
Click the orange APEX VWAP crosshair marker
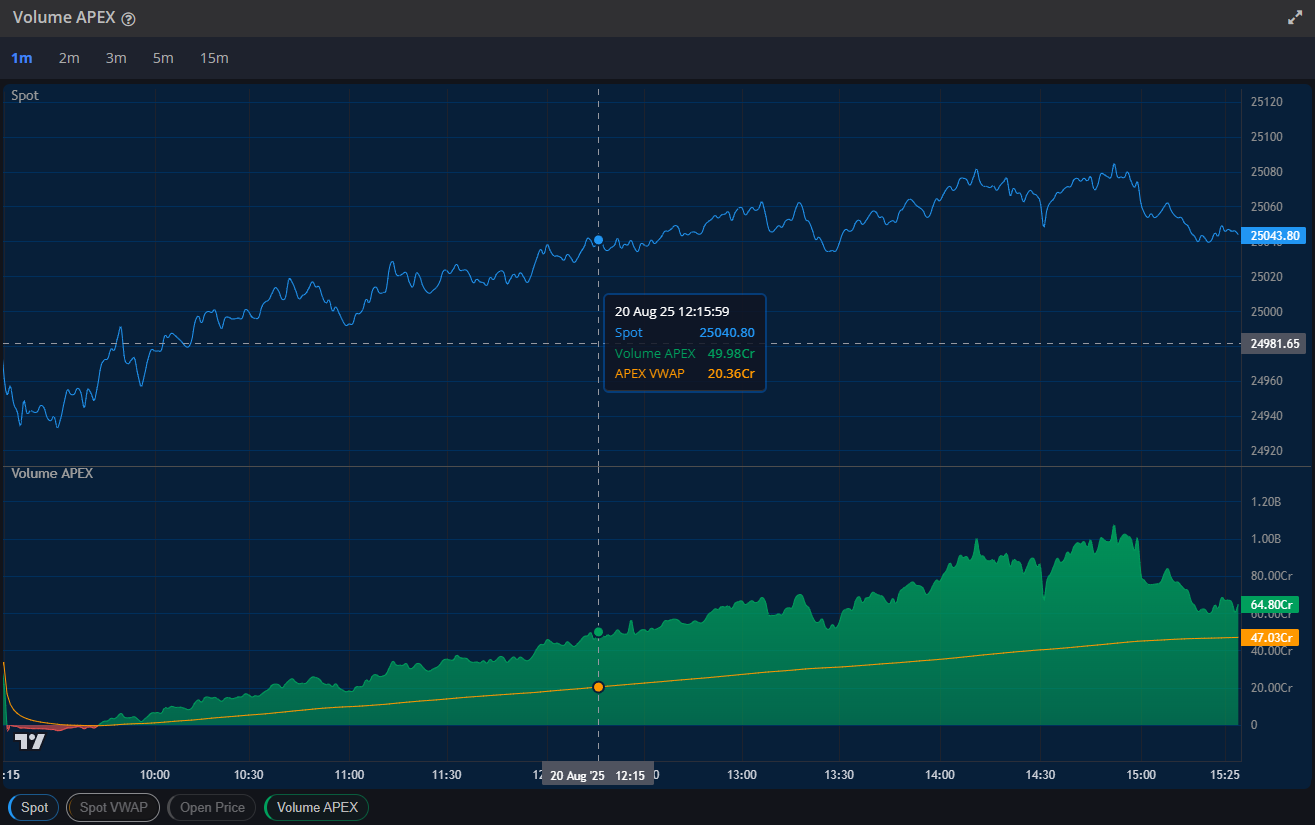point(598,687)
